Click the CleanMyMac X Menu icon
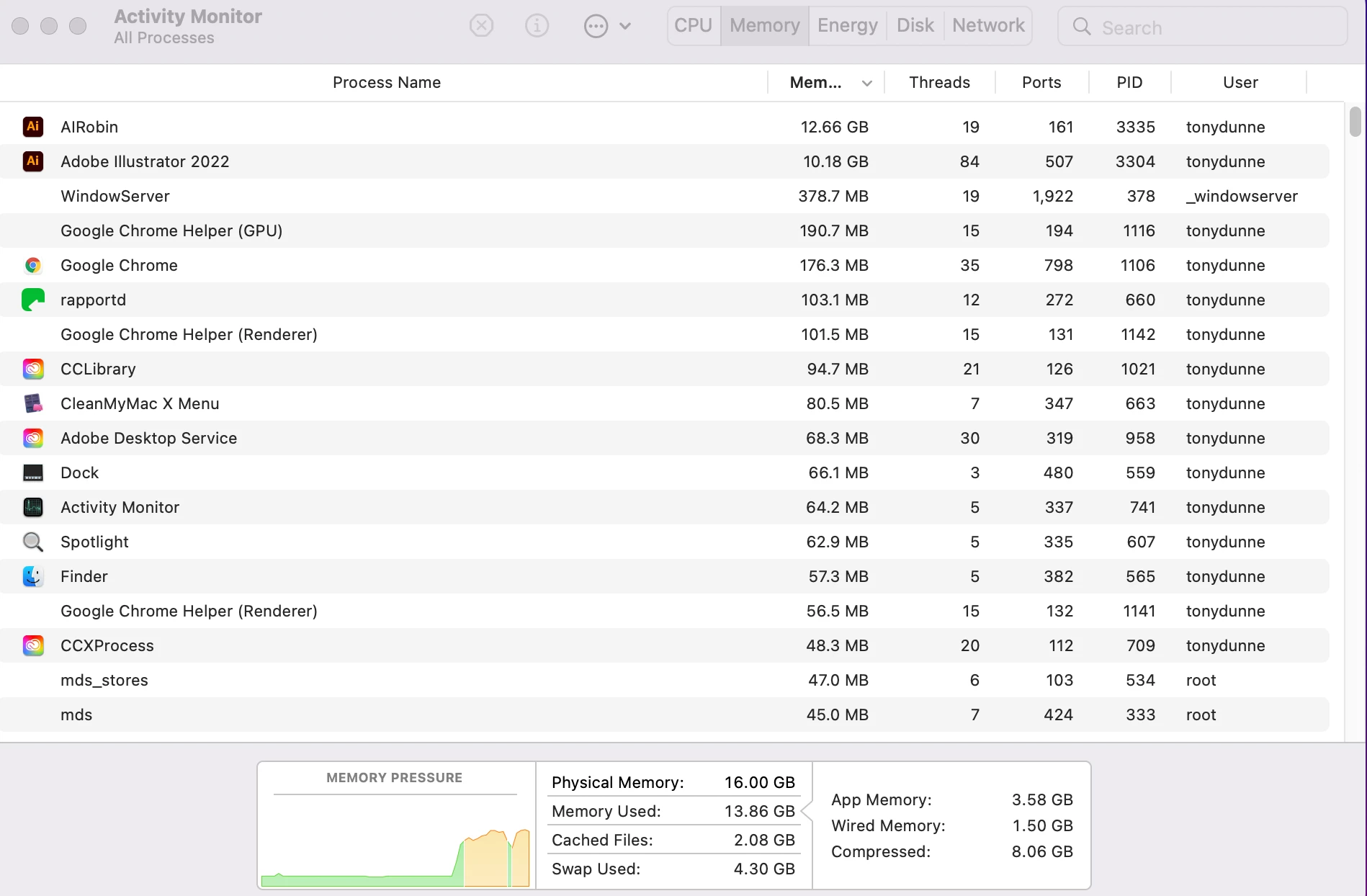This screenshot has width=1367, height=896. 33,403
